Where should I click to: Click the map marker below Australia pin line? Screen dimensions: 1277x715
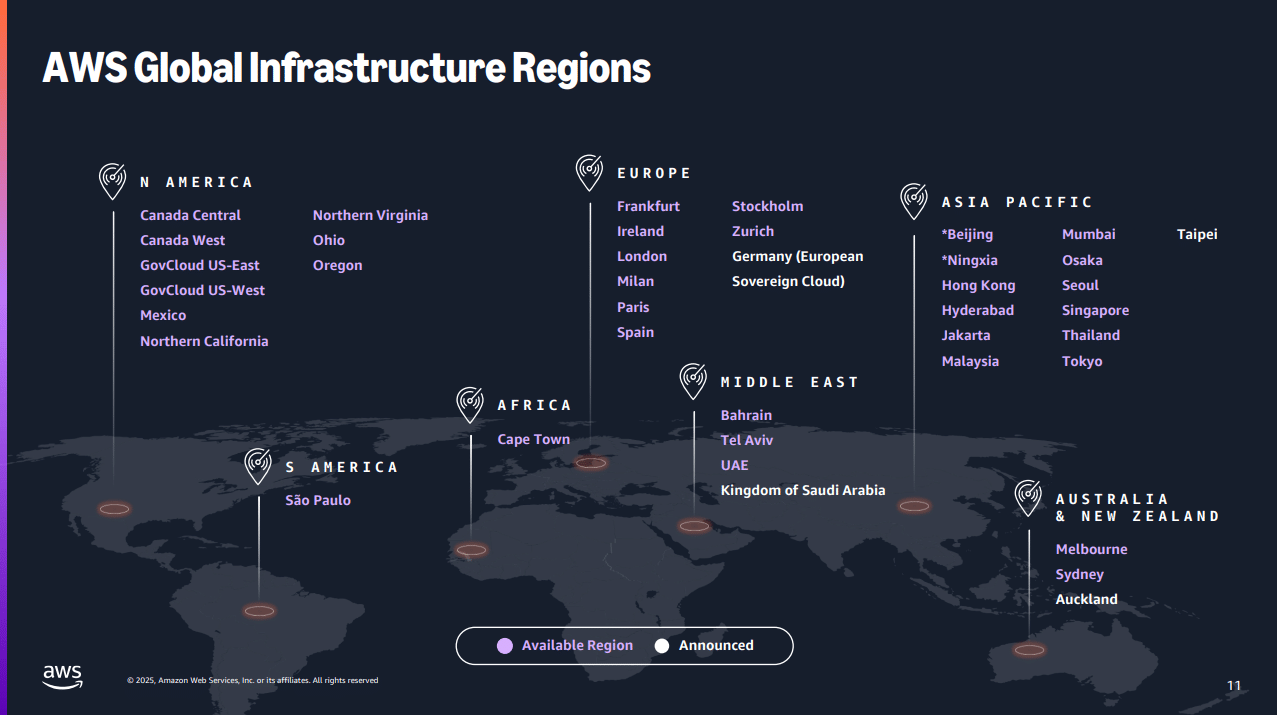click(x=1029, y=650)
